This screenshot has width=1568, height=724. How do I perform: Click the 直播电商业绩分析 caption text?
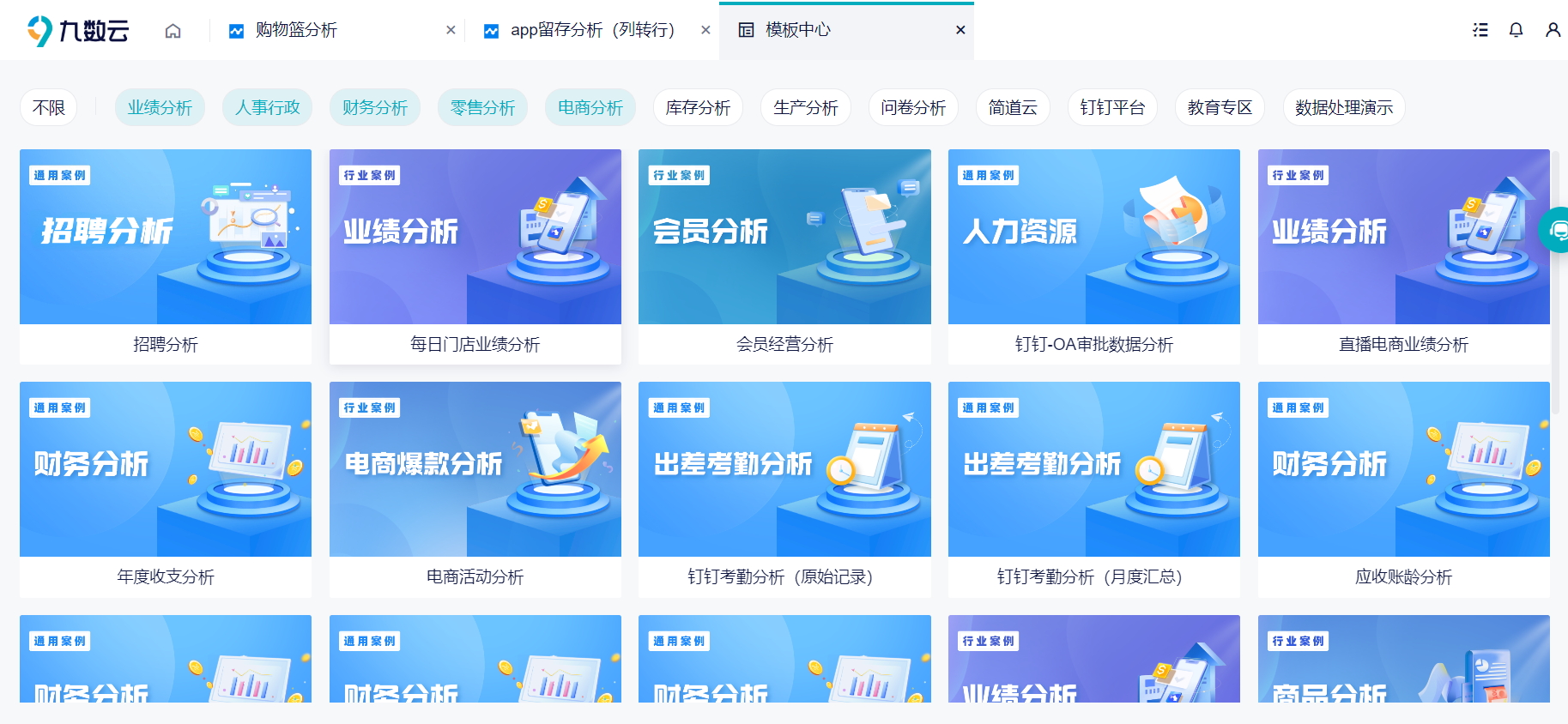click(1404, 345)
